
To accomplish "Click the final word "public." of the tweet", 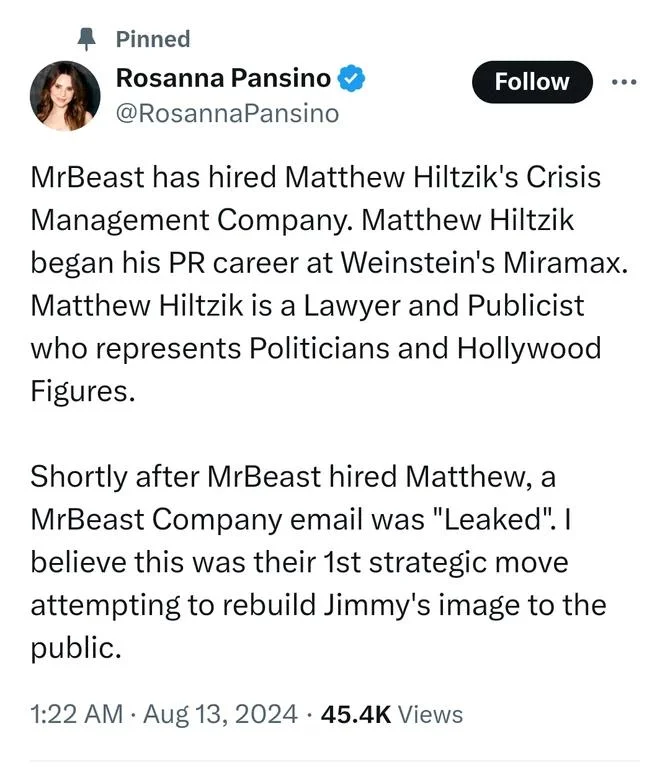I will pyautogui.click(x=76, y=648).
